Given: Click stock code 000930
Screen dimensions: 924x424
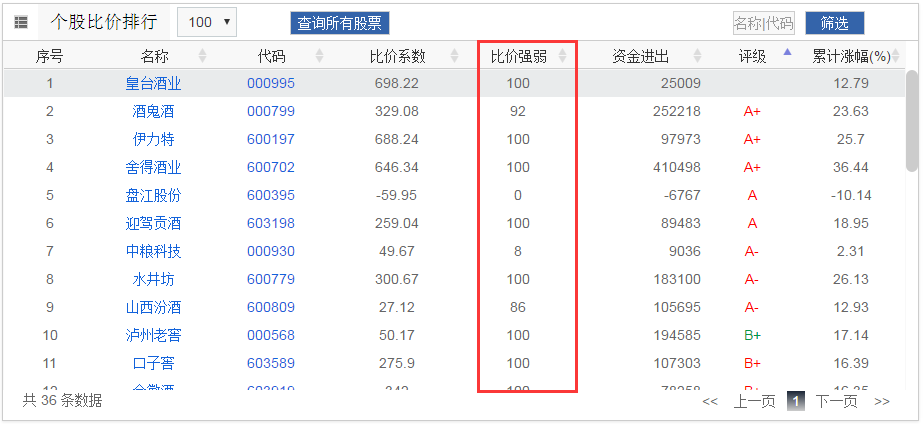Looking at the screenshot, I should tap(271, 251).
